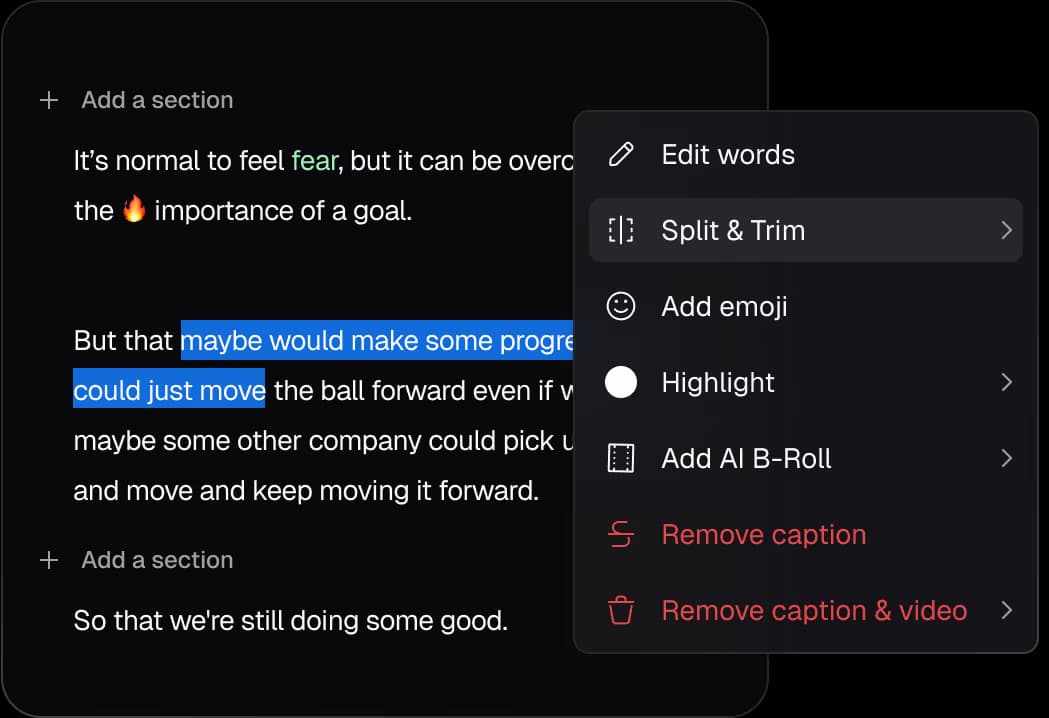Screen dimensions: 1049x718
Task: Expand the Split & Trim submenu arrow
Action: coord(1006,230)
